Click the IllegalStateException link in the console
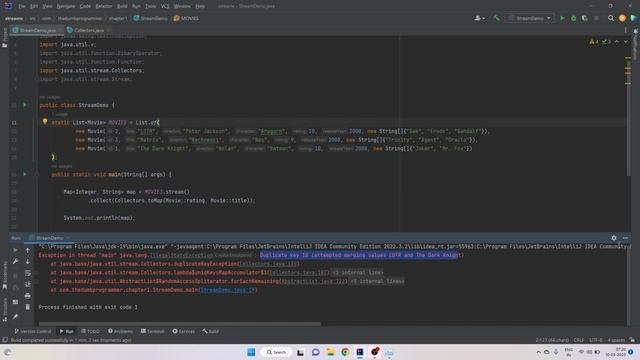 (x=181, y=255)
